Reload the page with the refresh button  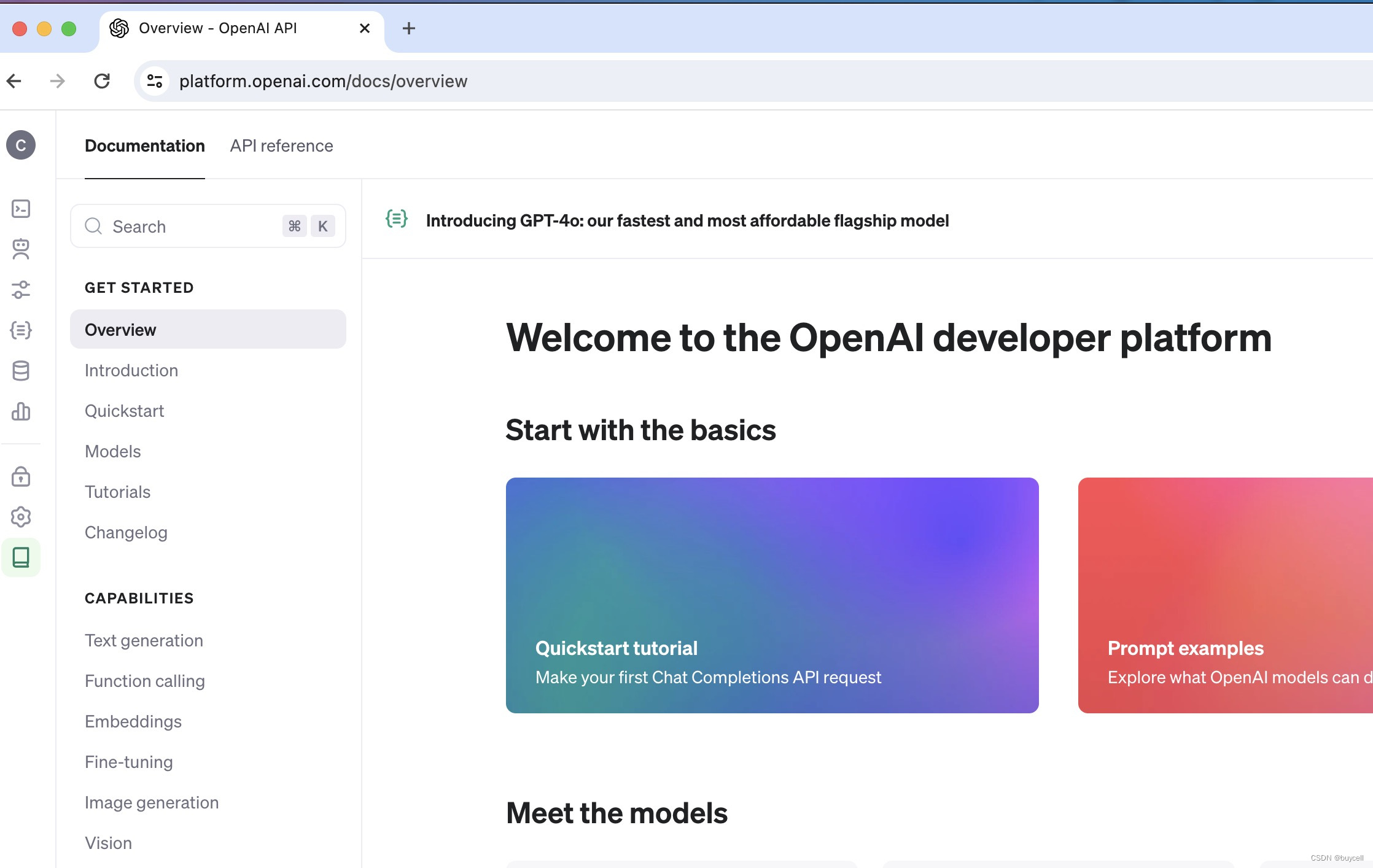point(102,80)
